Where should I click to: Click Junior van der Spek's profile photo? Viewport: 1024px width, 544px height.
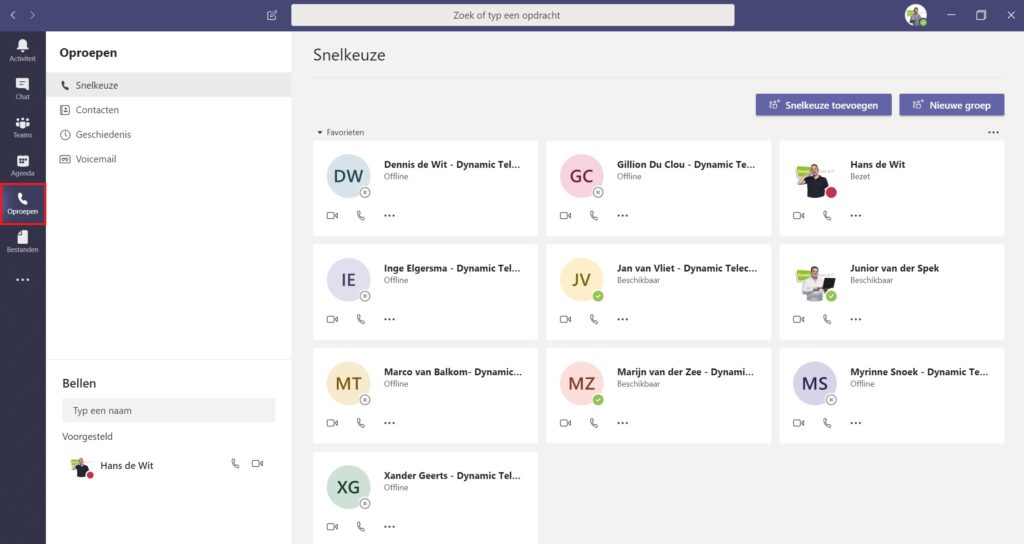pyautogui.click(x=814, y=282)
